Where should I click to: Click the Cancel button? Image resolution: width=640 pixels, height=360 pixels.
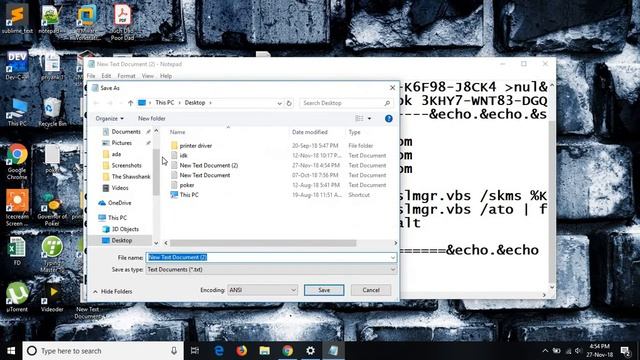(x=371, y=290)
